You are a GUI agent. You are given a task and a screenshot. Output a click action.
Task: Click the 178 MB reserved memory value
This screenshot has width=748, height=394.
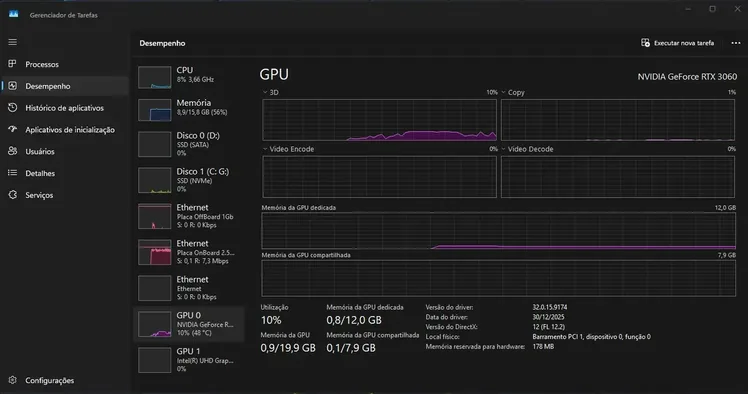[543, 347]
